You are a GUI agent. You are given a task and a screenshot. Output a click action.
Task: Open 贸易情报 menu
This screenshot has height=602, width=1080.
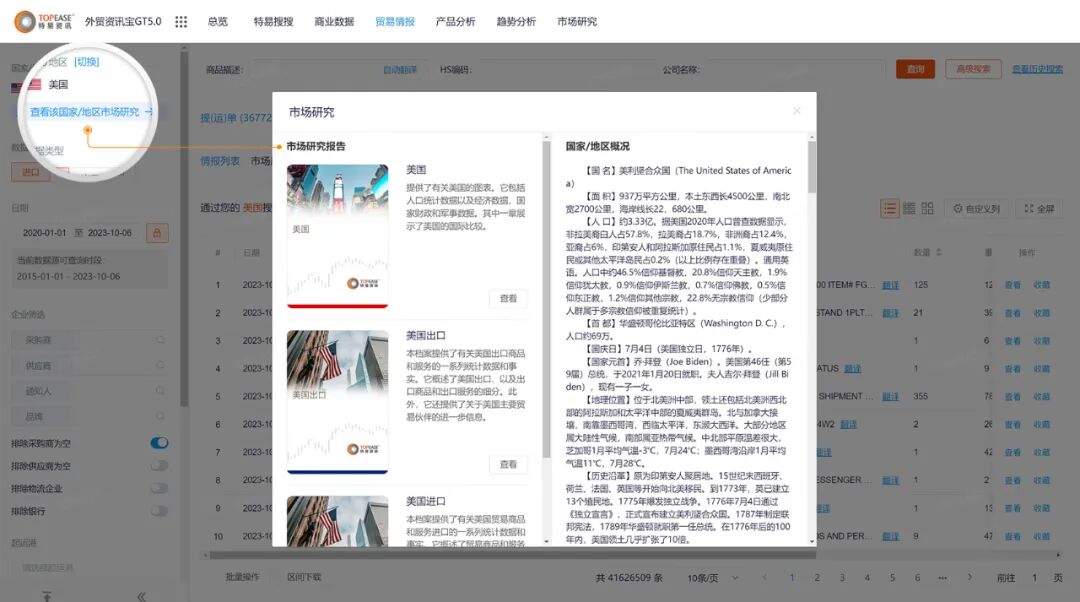tap(395, 21)
